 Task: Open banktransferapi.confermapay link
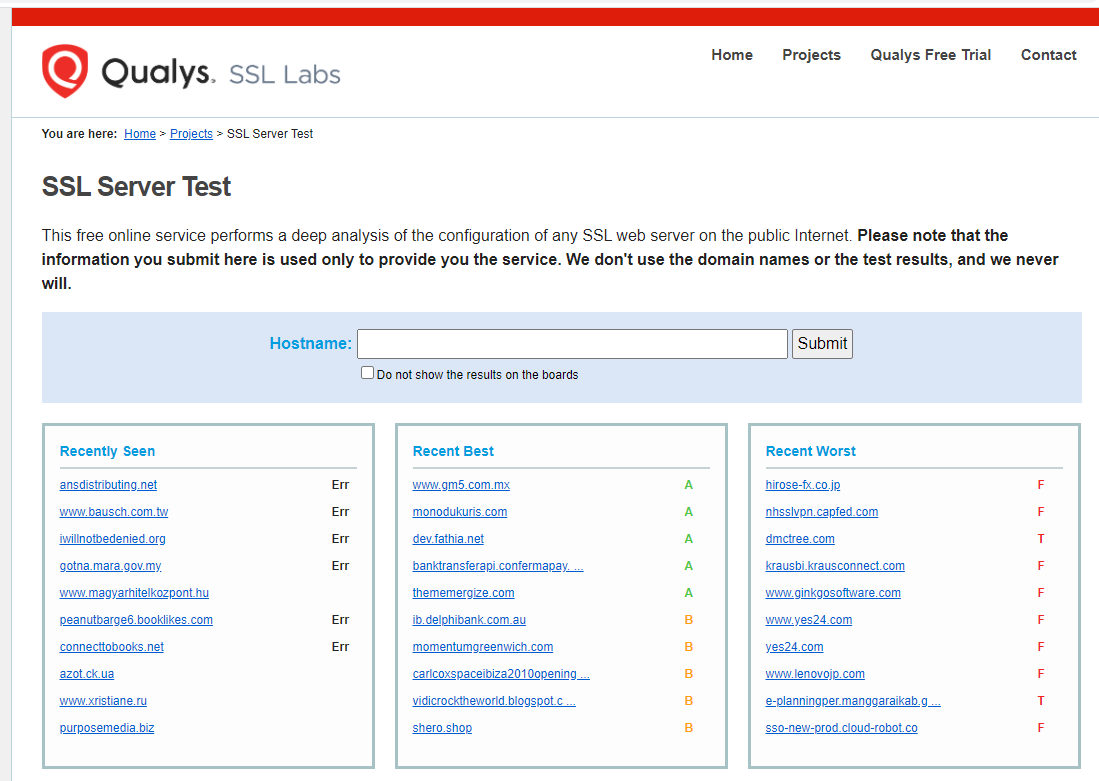498,566
